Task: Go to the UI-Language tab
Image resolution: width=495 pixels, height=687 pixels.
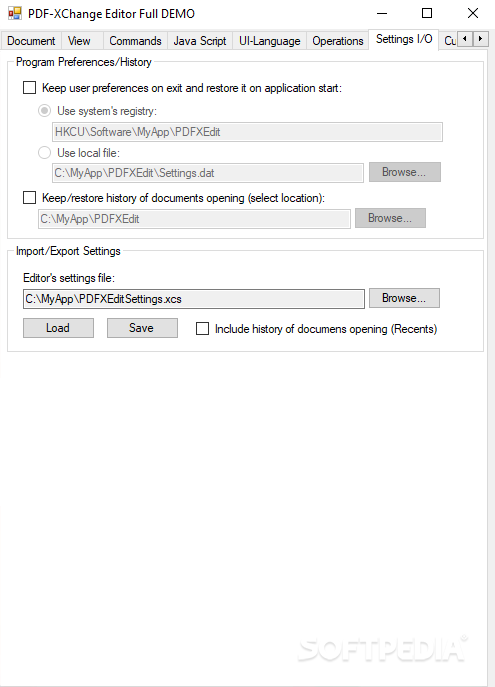Action: coord(269,41)
